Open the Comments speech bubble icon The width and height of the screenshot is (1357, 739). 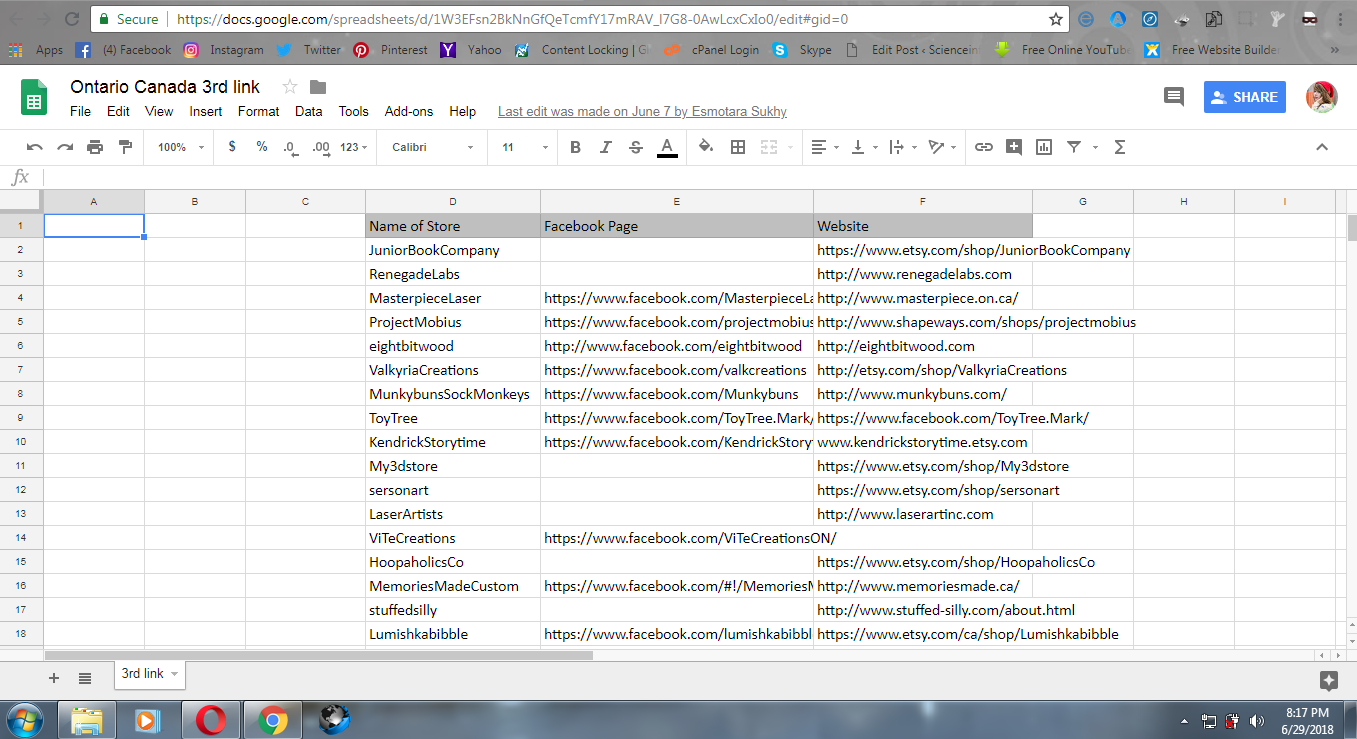pyautogui.click(x=1174, y=97)
